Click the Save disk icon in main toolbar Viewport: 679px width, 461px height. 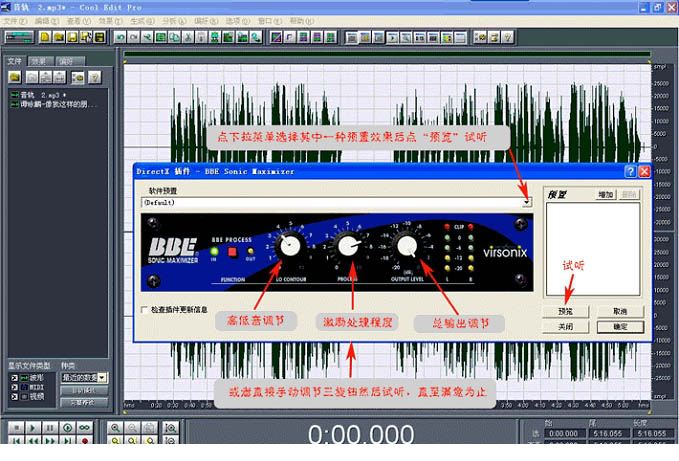click(x=72, y=38)
